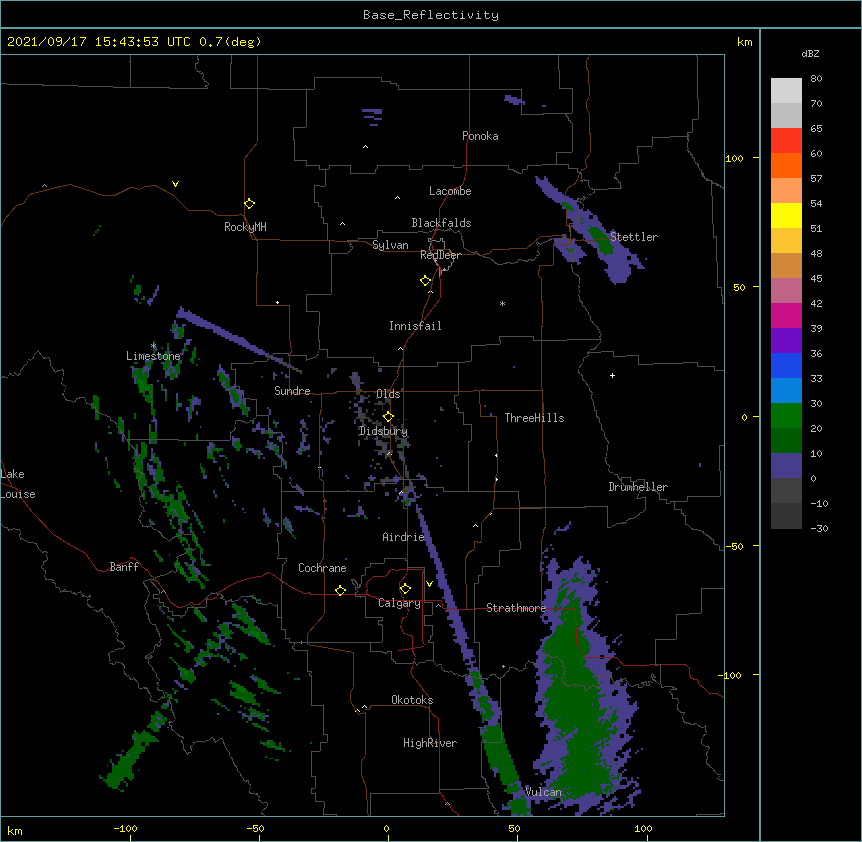
Task: Click the Cochrane city label
Action: click(322, 568)
